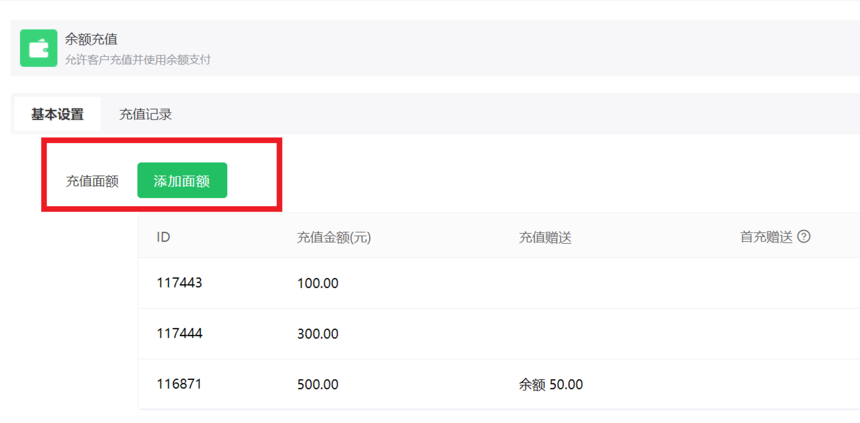Select the row with ID 117444
The width and height of the screenshot is (860, 423).
pyautogui.click(x=499, y=334)
